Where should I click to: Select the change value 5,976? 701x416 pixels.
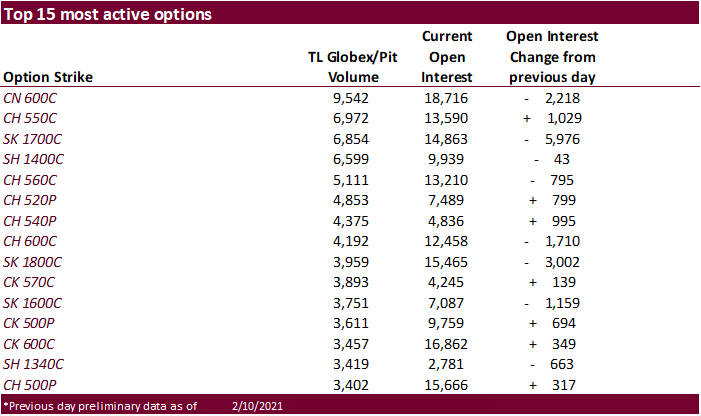tap(565, 138)
